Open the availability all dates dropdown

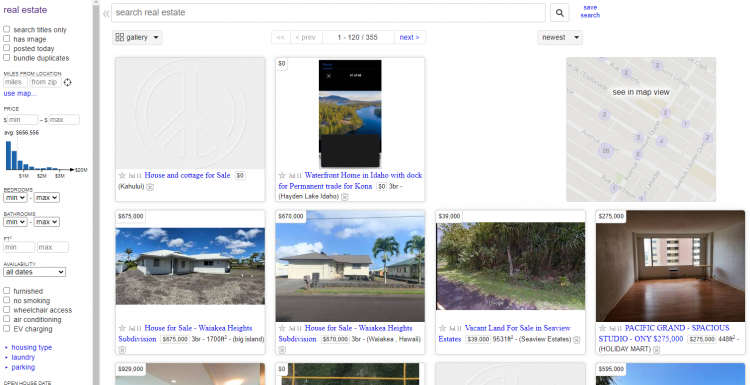coord(34,272)
